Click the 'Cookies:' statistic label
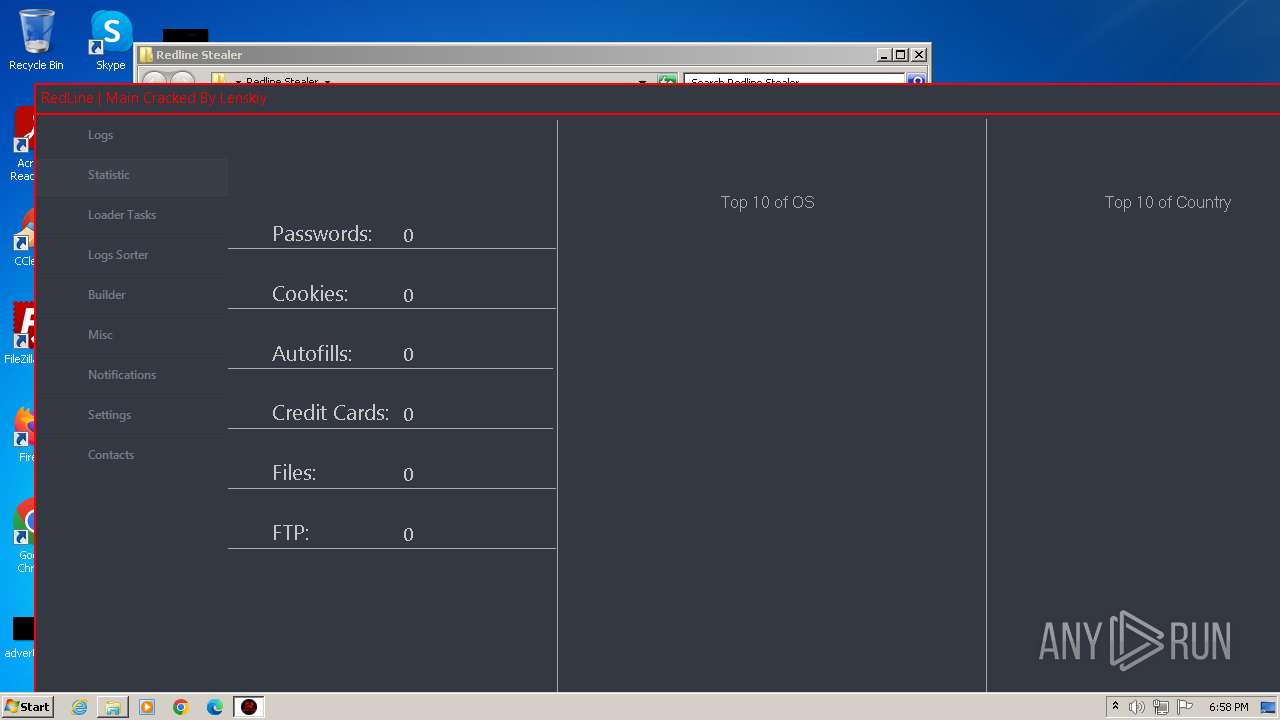This screenshot has height=720, width=1280. coord(310,294)
